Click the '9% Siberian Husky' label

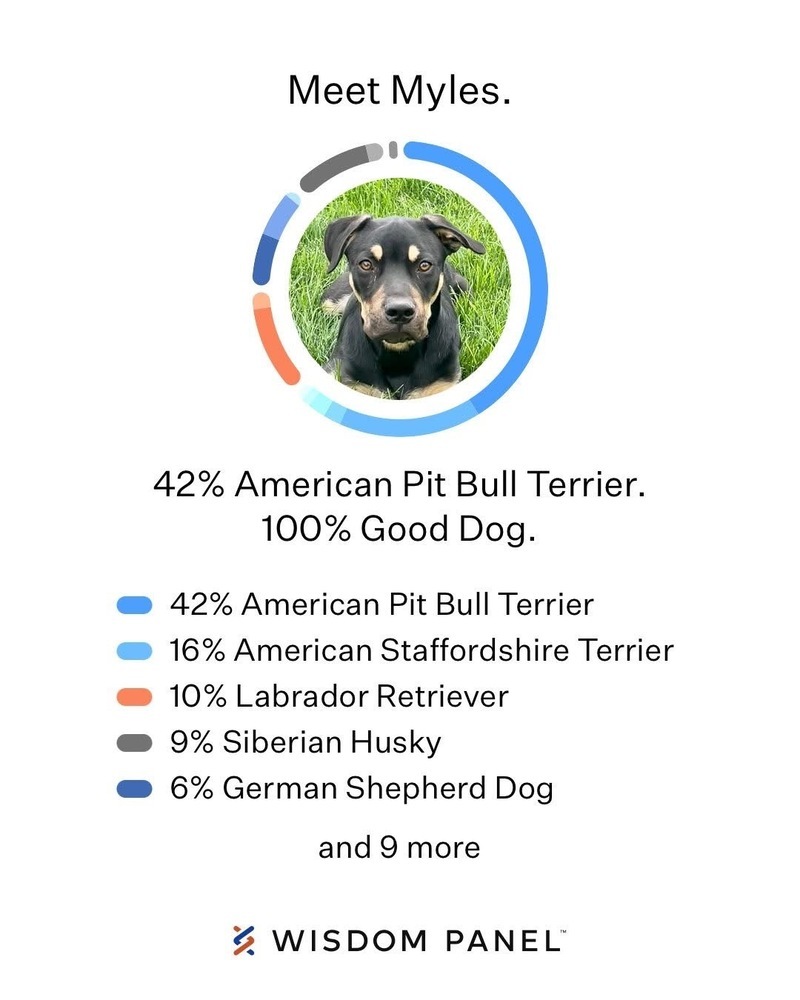coord(306,743)
